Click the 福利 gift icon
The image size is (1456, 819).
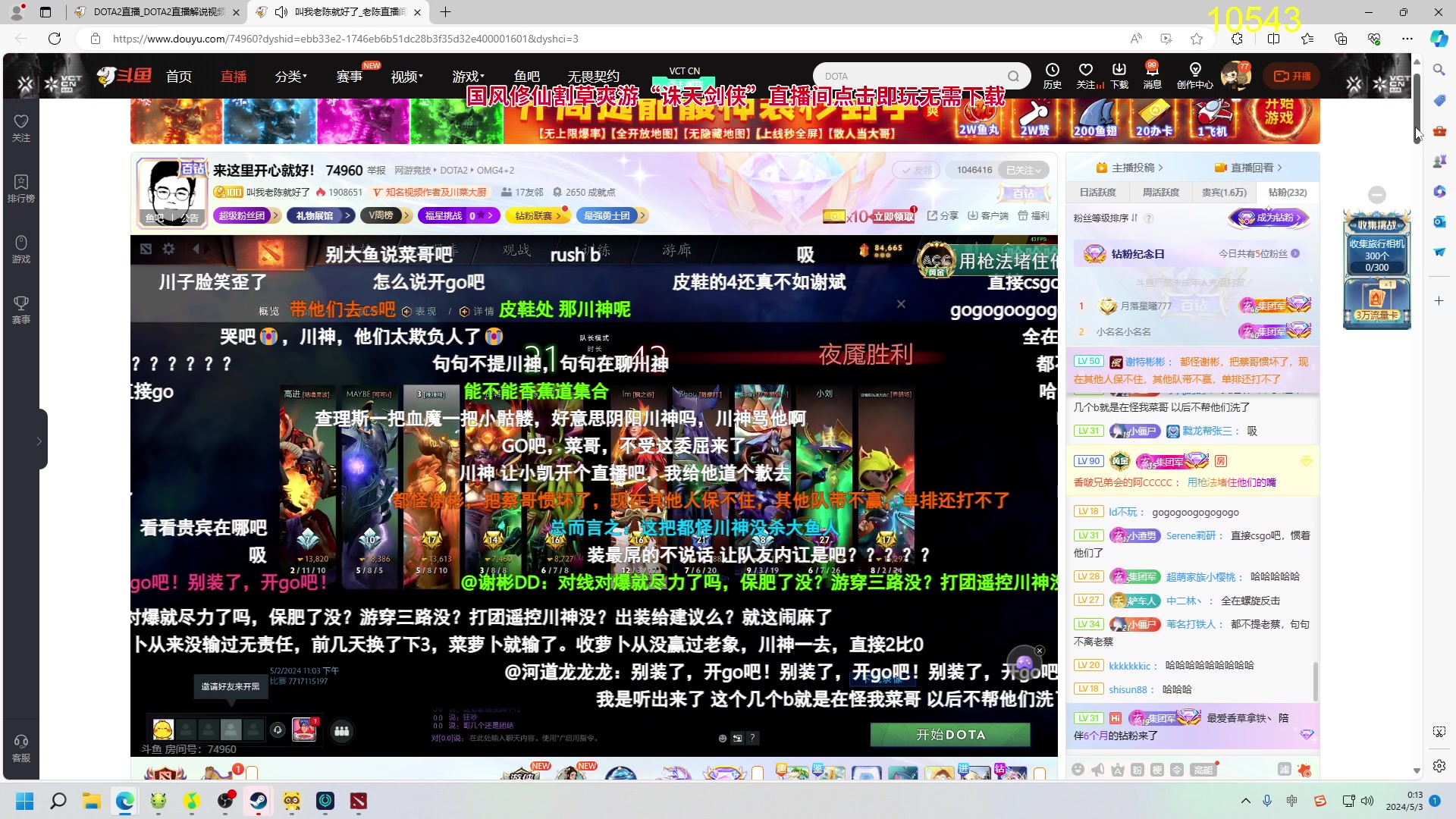[x=1023, y=216]
